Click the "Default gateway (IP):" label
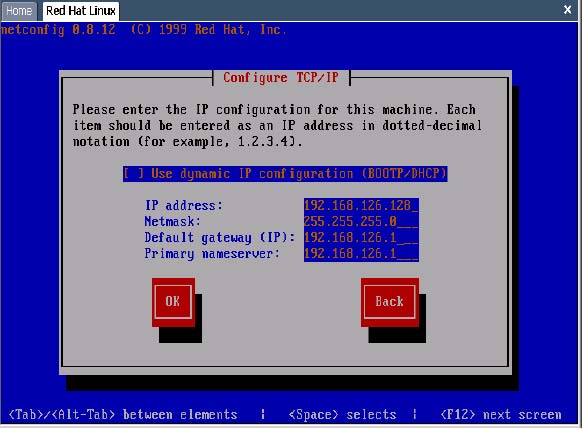The image size is (582, 429). [x=220, y=238]
